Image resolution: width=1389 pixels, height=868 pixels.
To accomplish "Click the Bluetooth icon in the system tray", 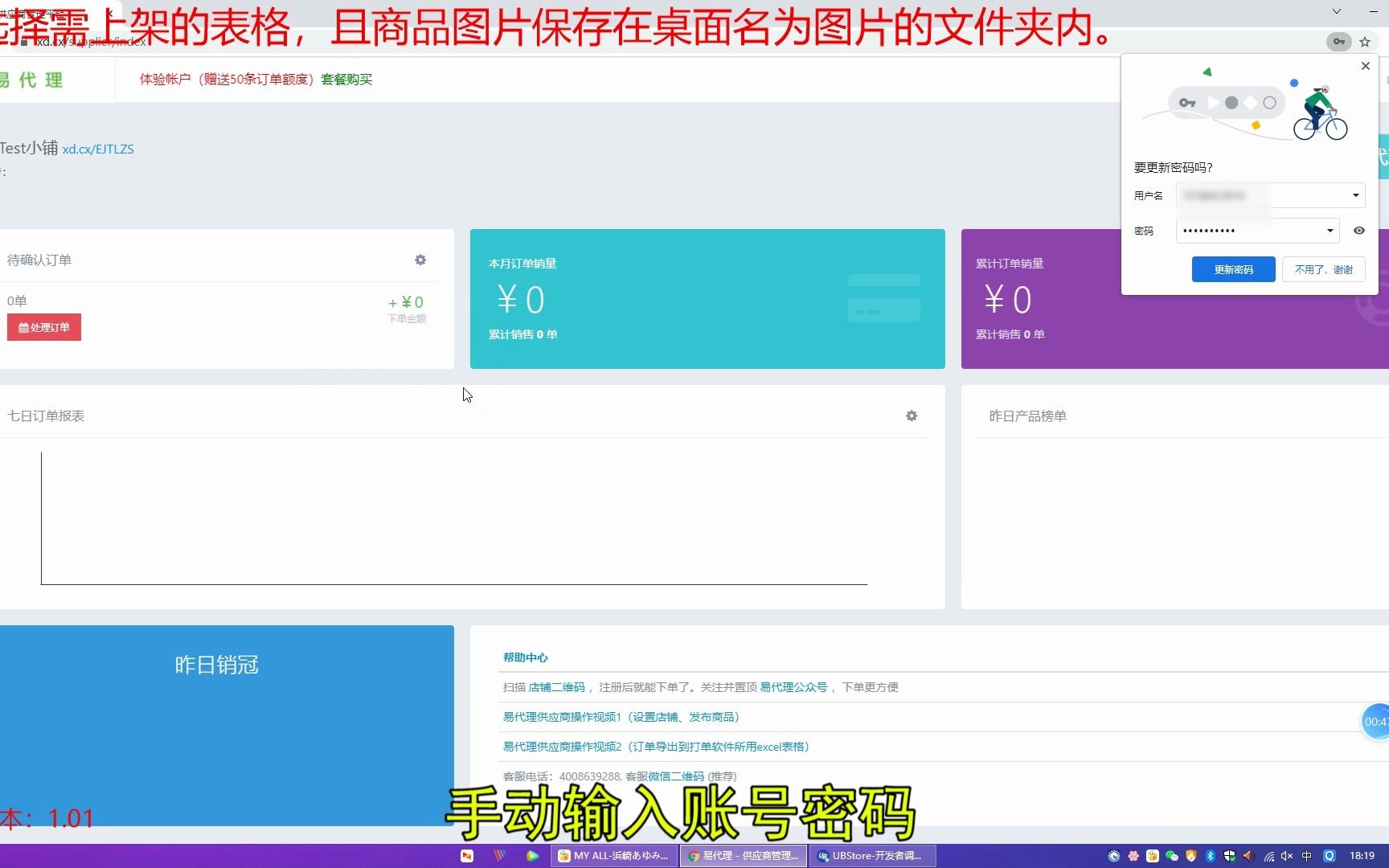I will tap(1210, 856).
